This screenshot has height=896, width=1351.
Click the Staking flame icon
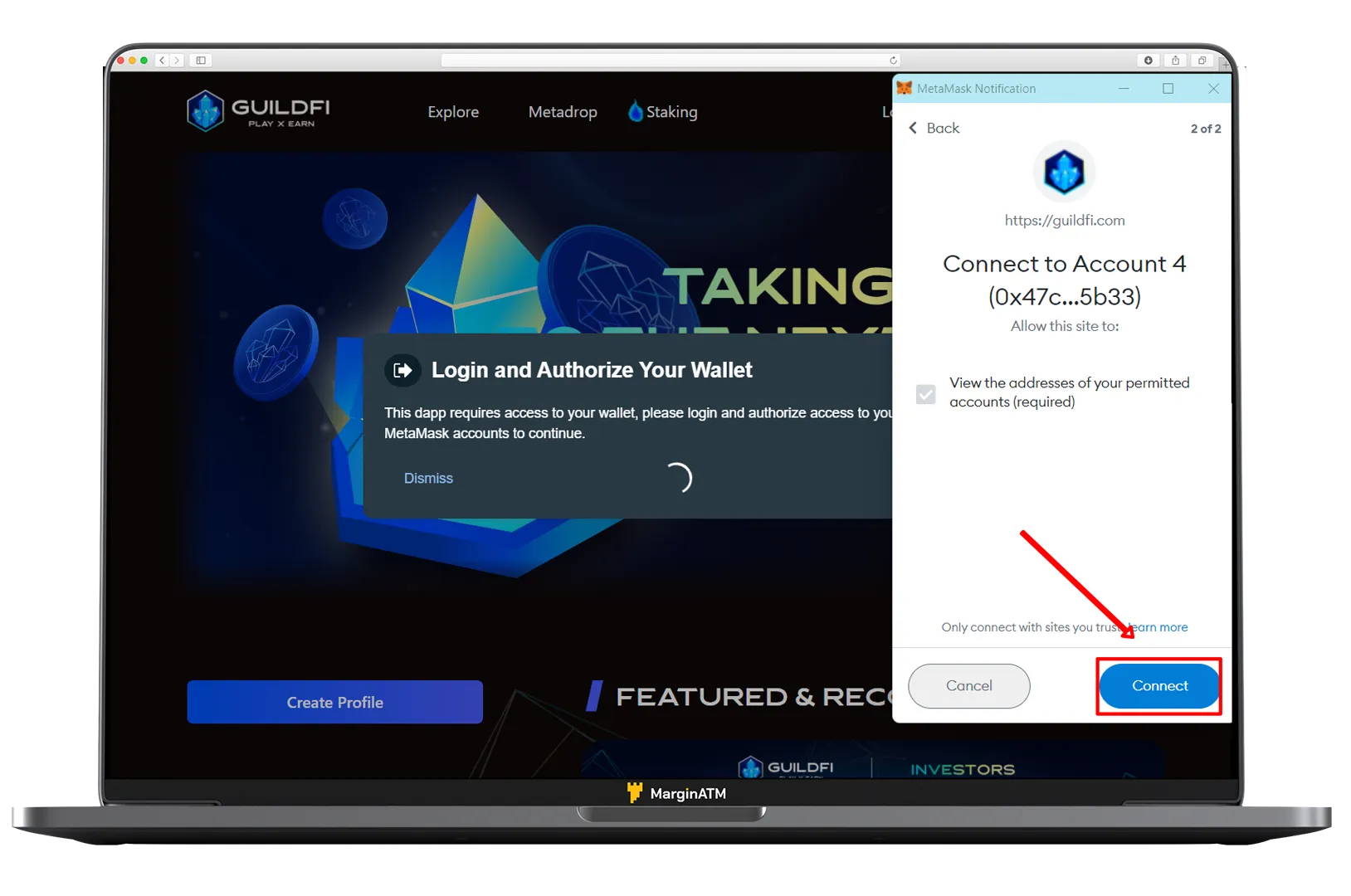click(636, 111)
